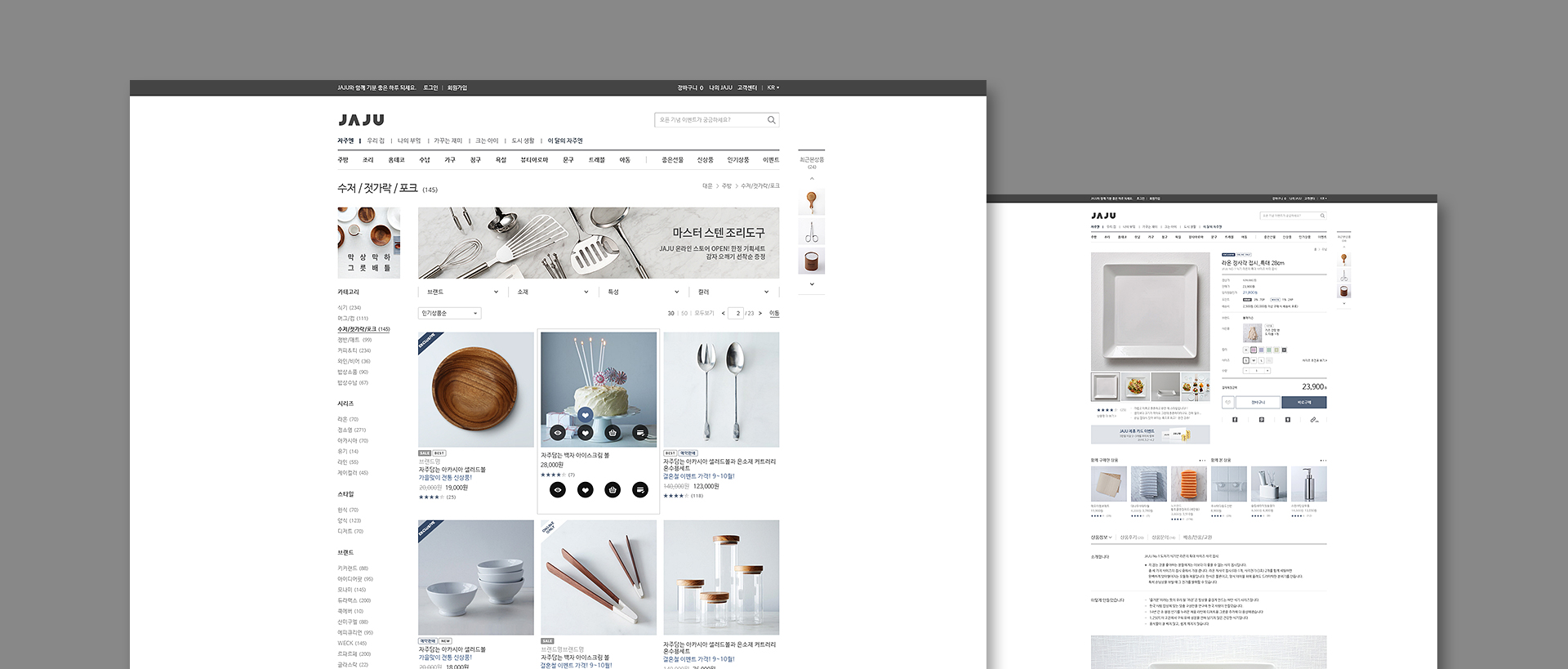Open the wooden plate product image
This screenshot has width=1568, height=669.
click(476, 390)
